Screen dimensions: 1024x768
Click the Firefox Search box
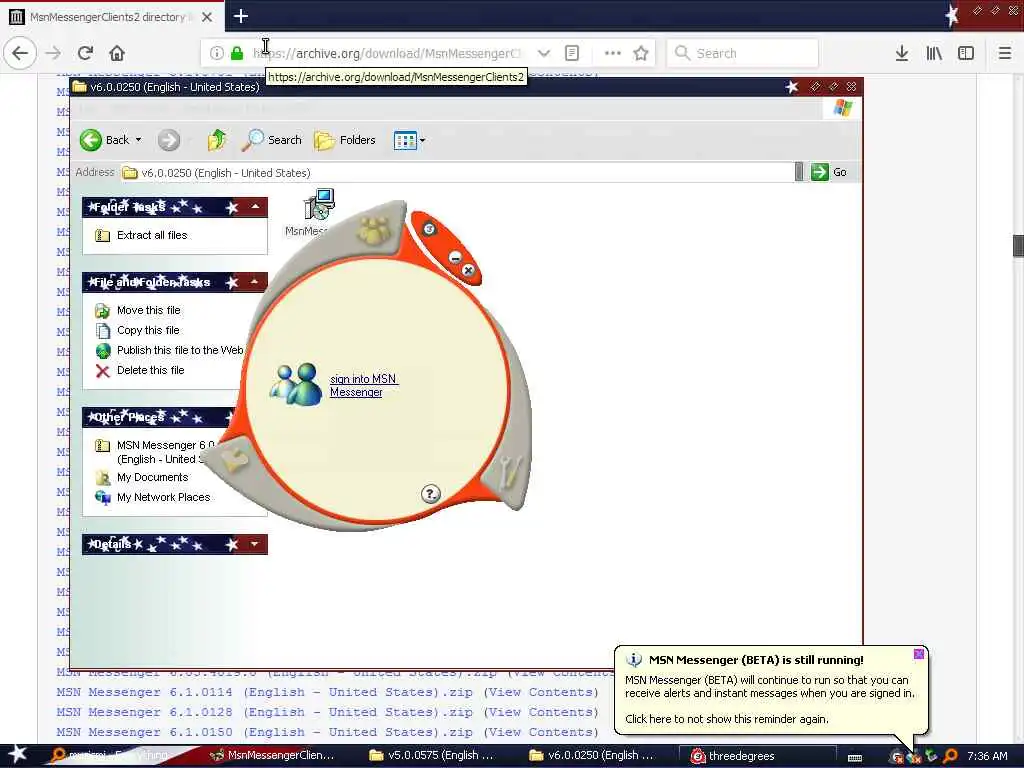[743, 53]
